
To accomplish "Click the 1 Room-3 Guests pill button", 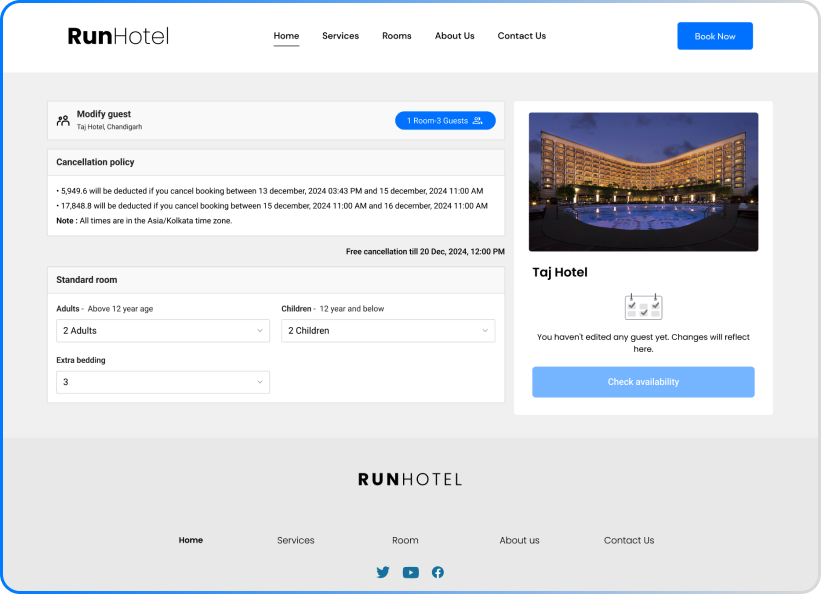I will [445, 120].
